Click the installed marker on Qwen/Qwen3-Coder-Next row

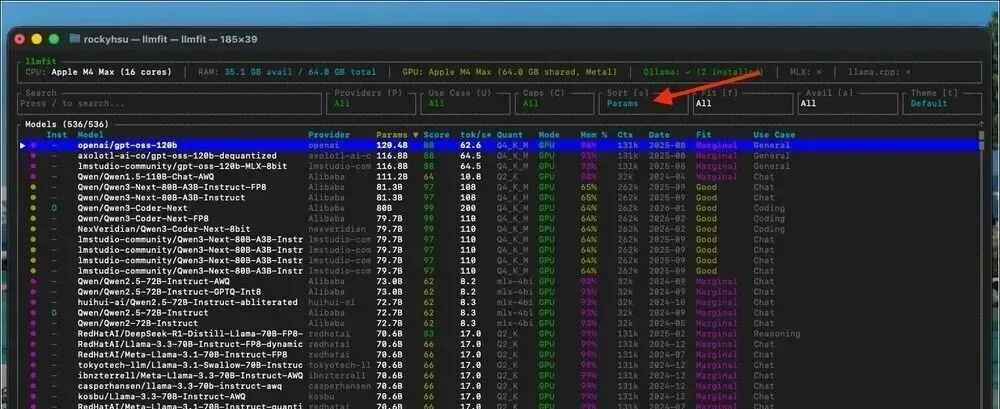(x=54, y=208)
